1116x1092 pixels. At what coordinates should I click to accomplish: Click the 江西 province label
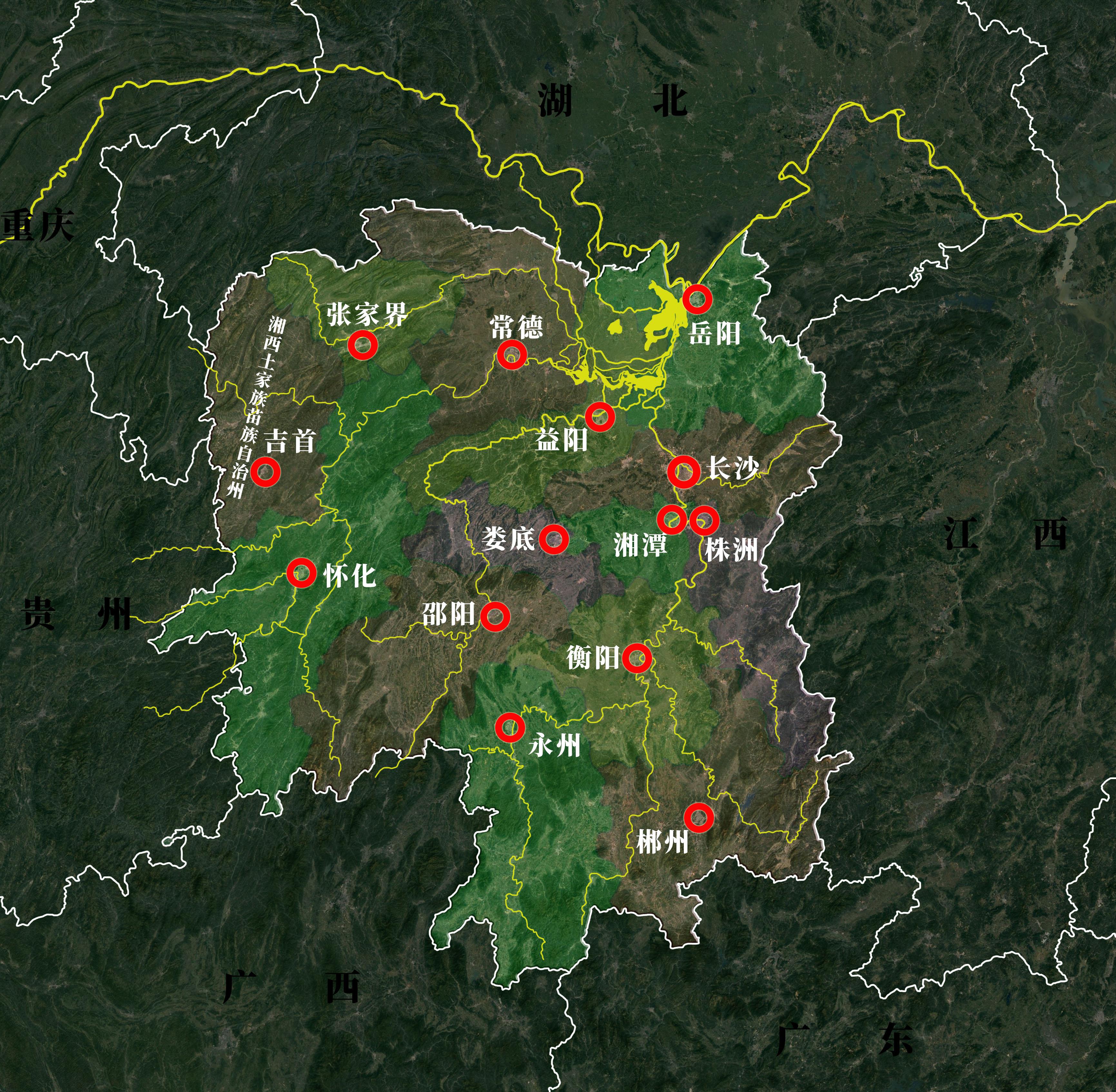point(1006,533)
